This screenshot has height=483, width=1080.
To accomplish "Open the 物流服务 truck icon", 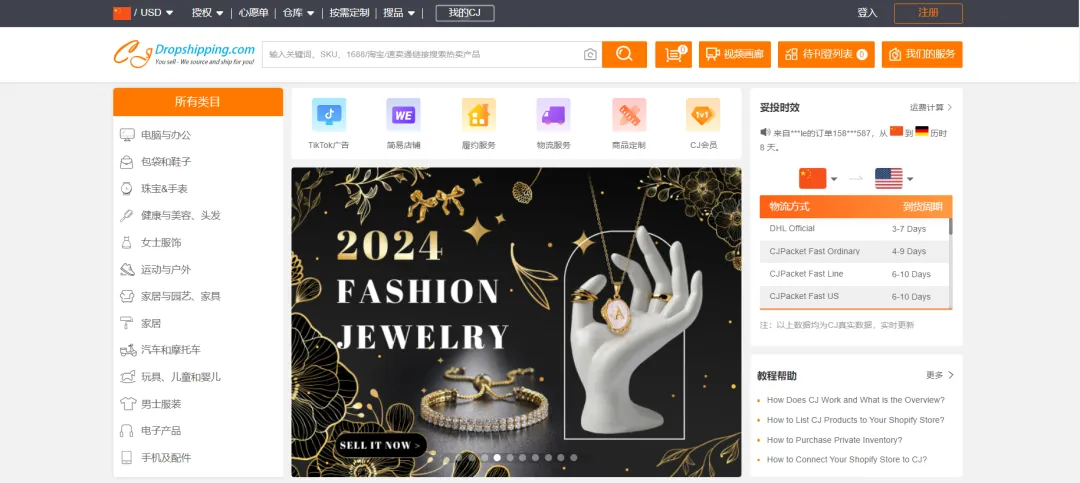I will pyautogui.click(x=553, y=115).
